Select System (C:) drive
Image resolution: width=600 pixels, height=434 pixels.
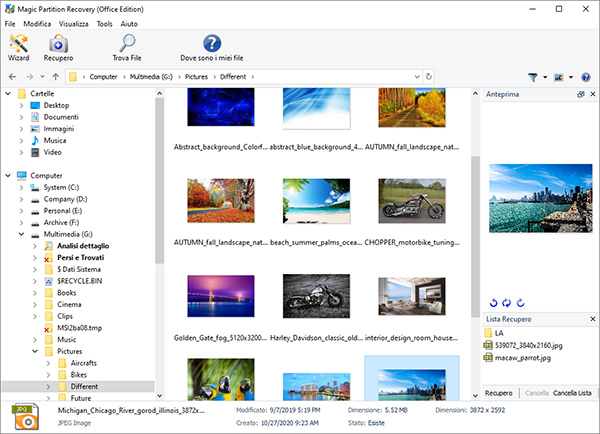(x=61, y=187)
